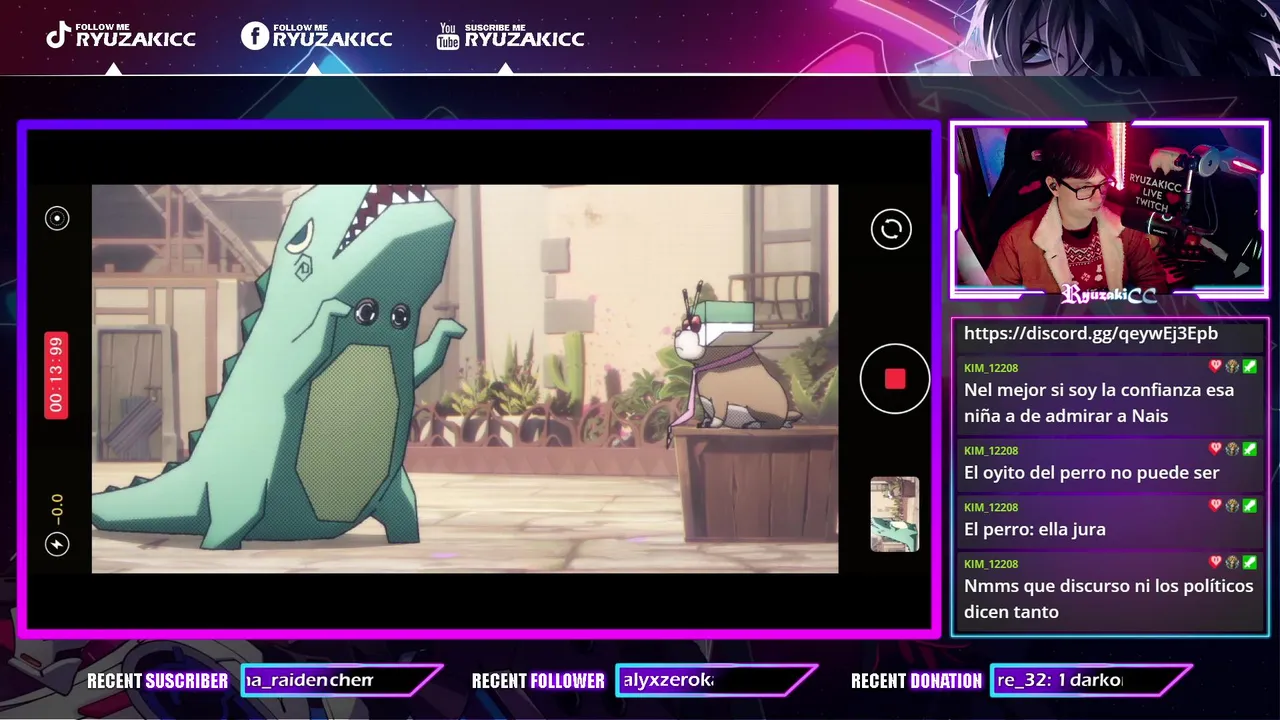Click heart badge on 'Nel mejor si soy' message
Image resolution: width=1280 pixels, height=720 pixels.
1216,367
